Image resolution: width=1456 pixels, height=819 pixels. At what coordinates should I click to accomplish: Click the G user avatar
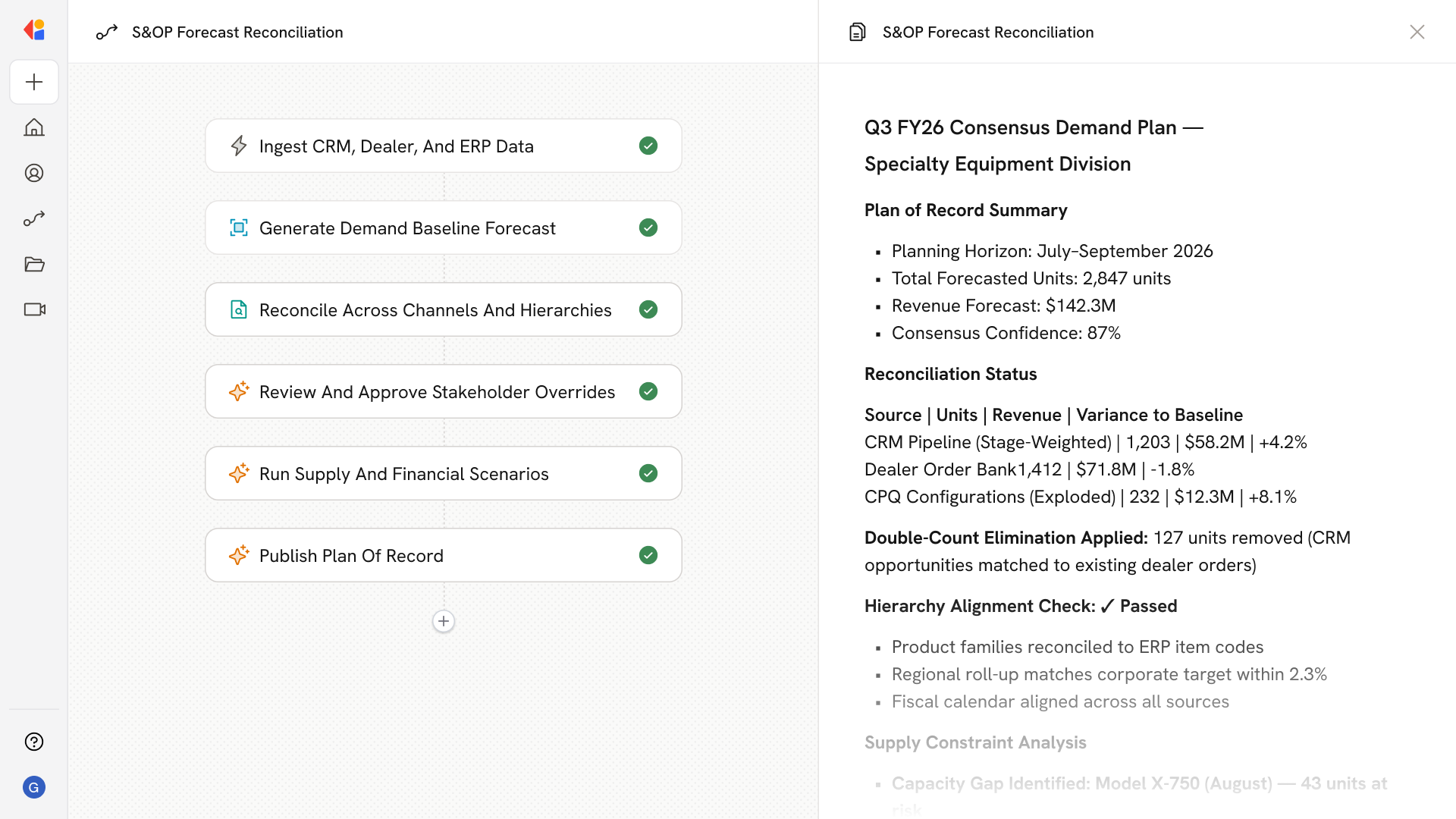point(34,787)
